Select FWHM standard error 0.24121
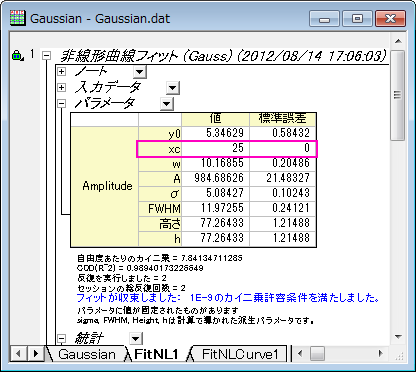 pyautogui.click(x=283, y=208)
